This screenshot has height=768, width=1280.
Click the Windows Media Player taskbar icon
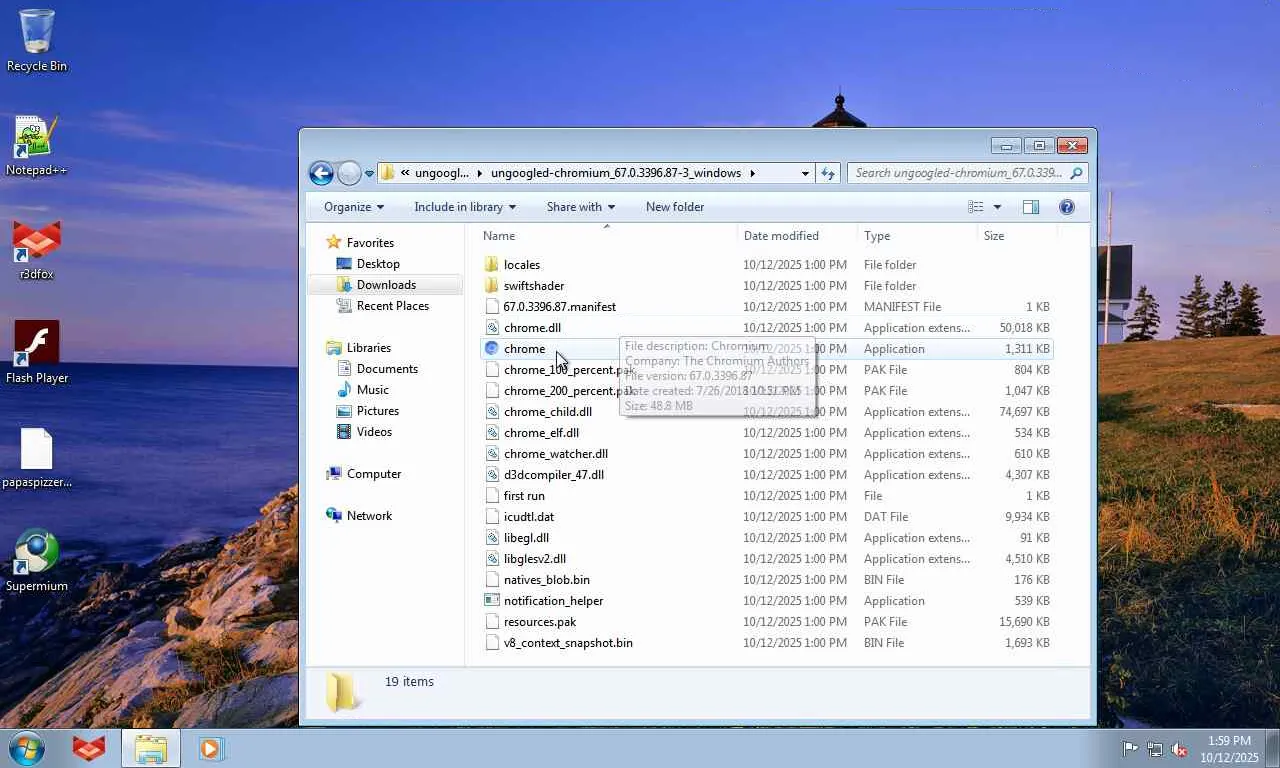[x=211, y=748]
